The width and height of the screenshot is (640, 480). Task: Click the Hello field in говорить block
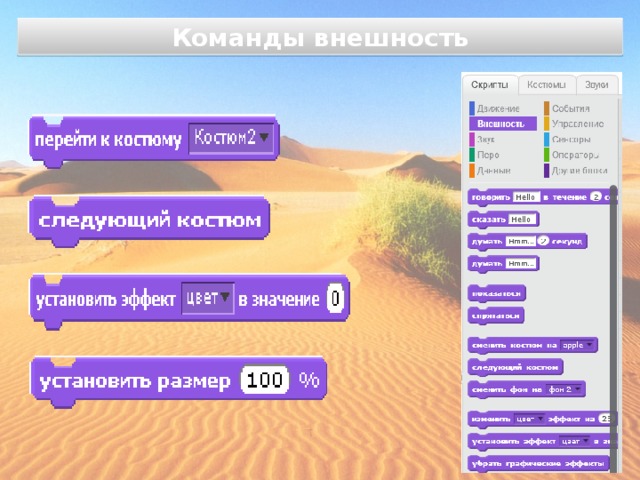(x=526, y=197)
